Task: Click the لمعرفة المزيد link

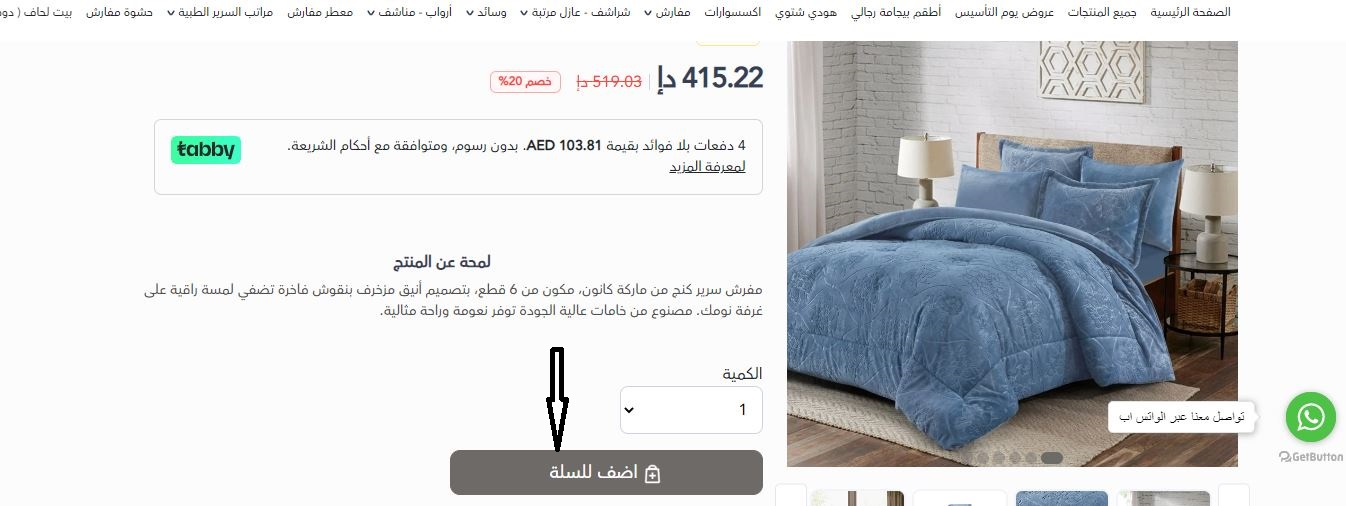Action: pos(707,166)
